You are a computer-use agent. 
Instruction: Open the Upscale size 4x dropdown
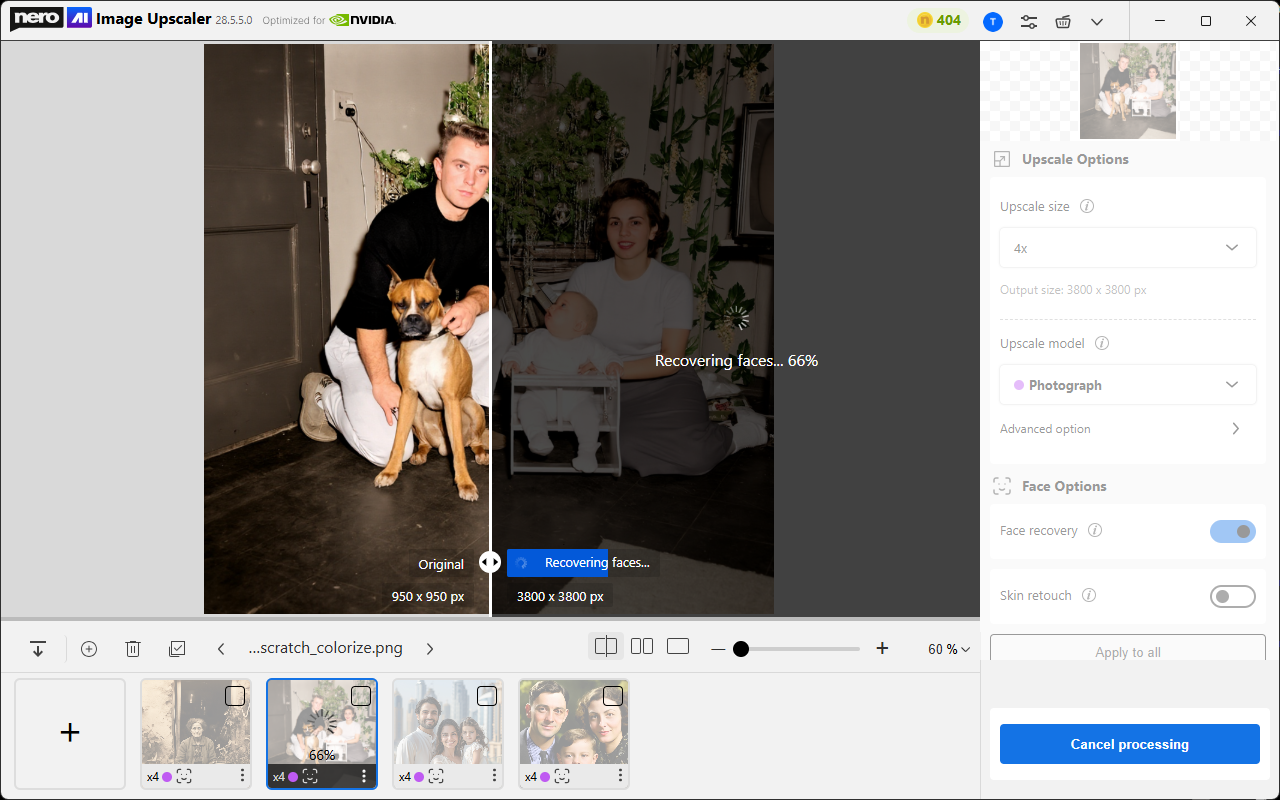[x=1127, y=248]
